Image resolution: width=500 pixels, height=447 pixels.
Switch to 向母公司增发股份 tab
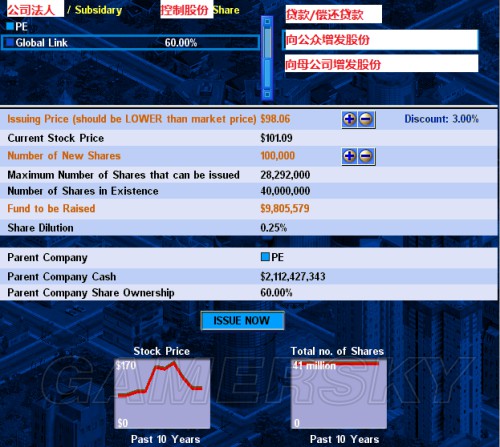pos(381,64)
